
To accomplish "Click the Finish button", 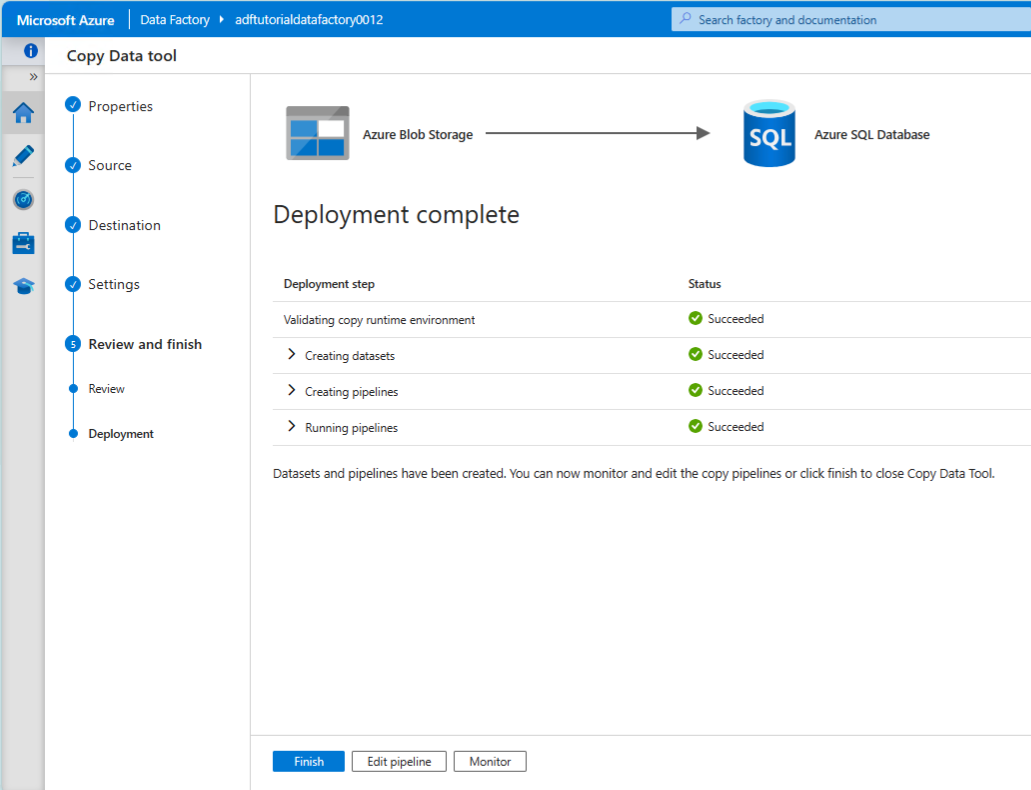I will tap(308, 761).
